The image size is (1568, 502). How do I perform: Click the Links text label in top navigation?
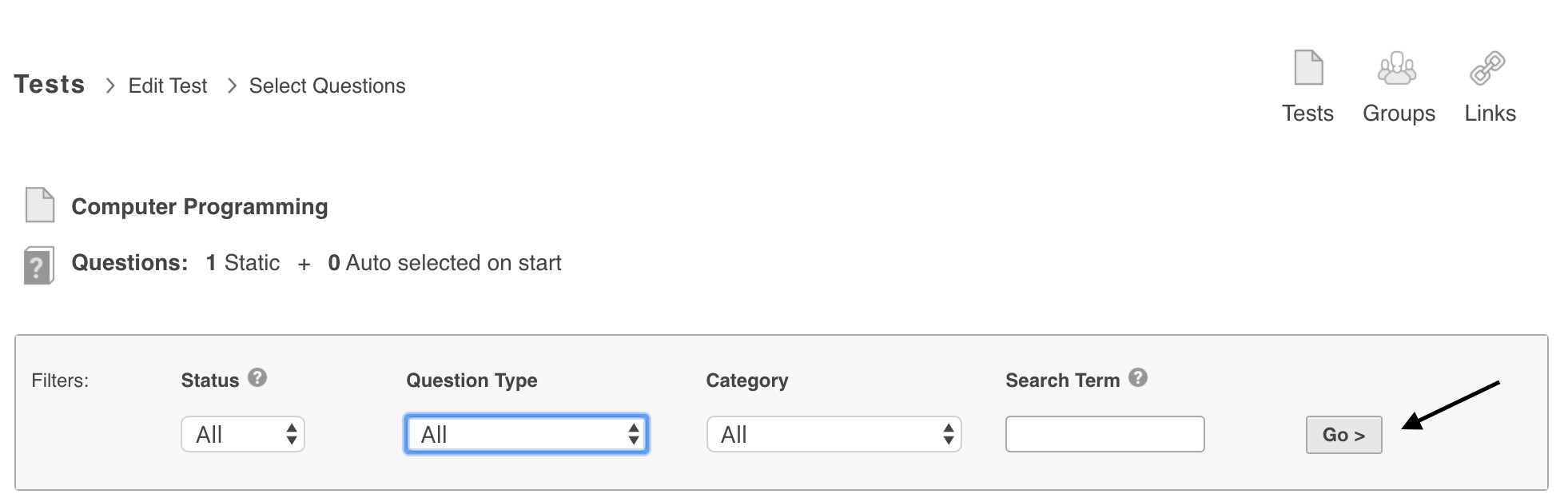(x=1490, y=114)
